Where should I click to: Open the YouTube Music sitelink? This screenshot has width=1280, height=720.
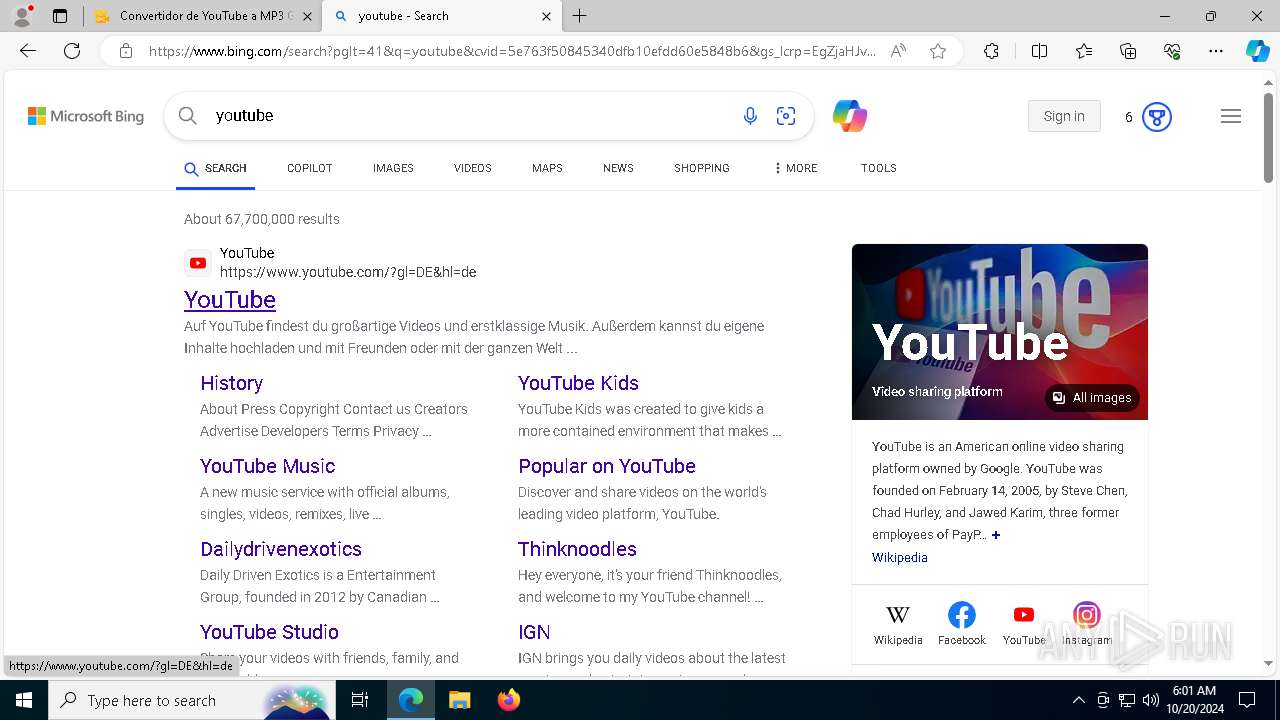tap(267, 466)
